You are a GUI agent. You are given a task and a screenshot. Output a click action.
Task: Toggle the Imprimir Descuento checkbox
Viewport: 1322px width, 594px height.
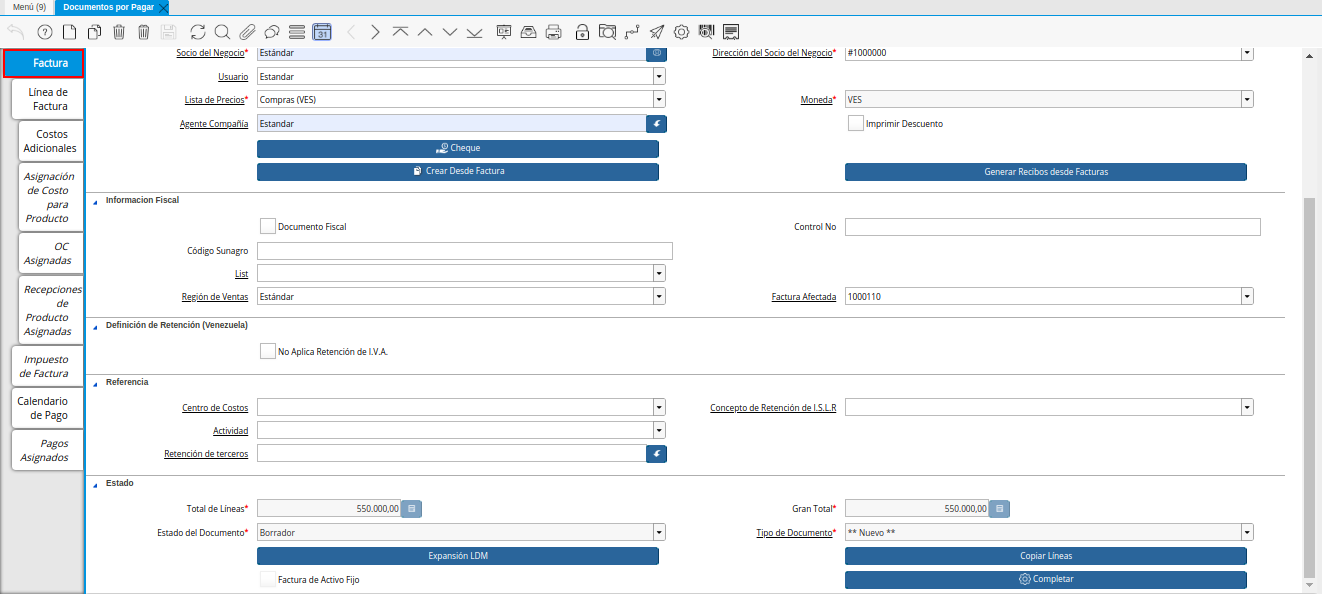[855, 124]
